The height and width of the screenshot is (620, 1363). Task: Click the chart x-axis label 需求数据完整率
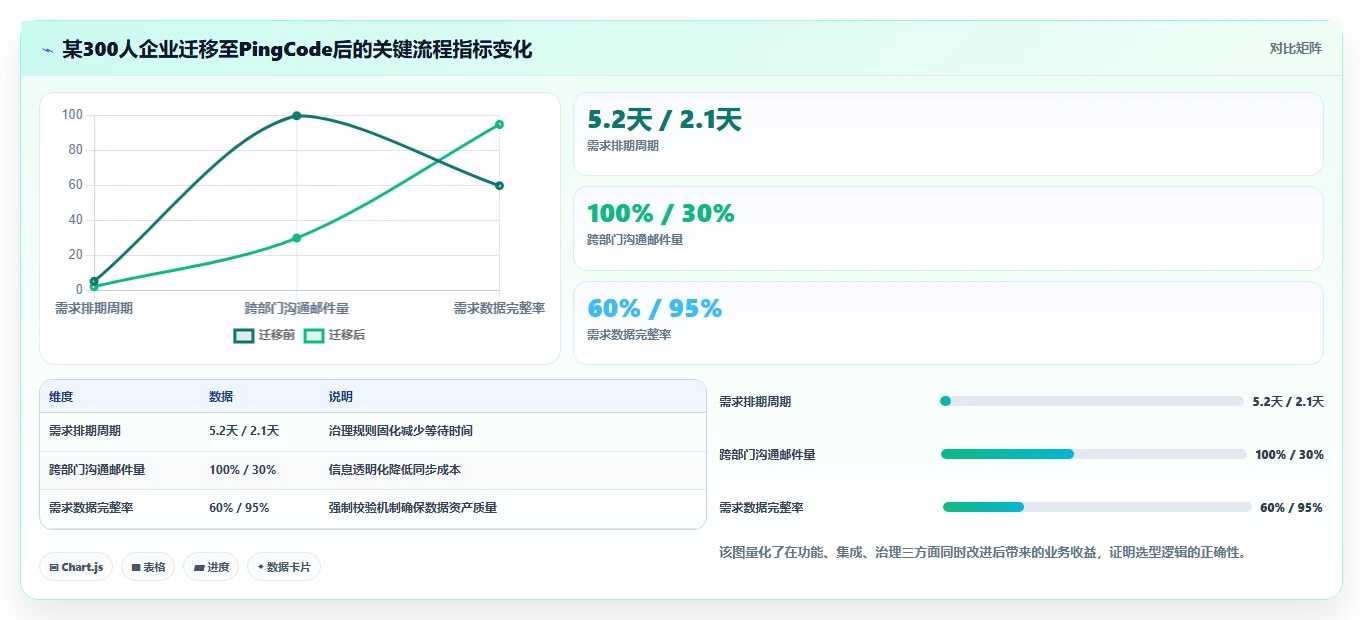[x=499, y=308]
